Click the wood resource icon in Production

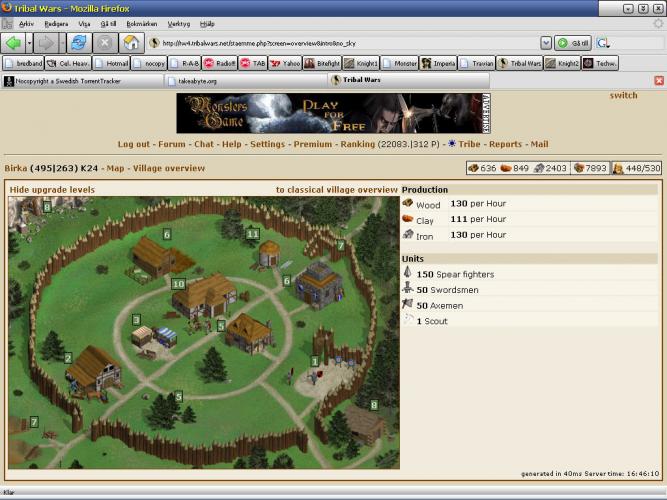click(408, 204)
